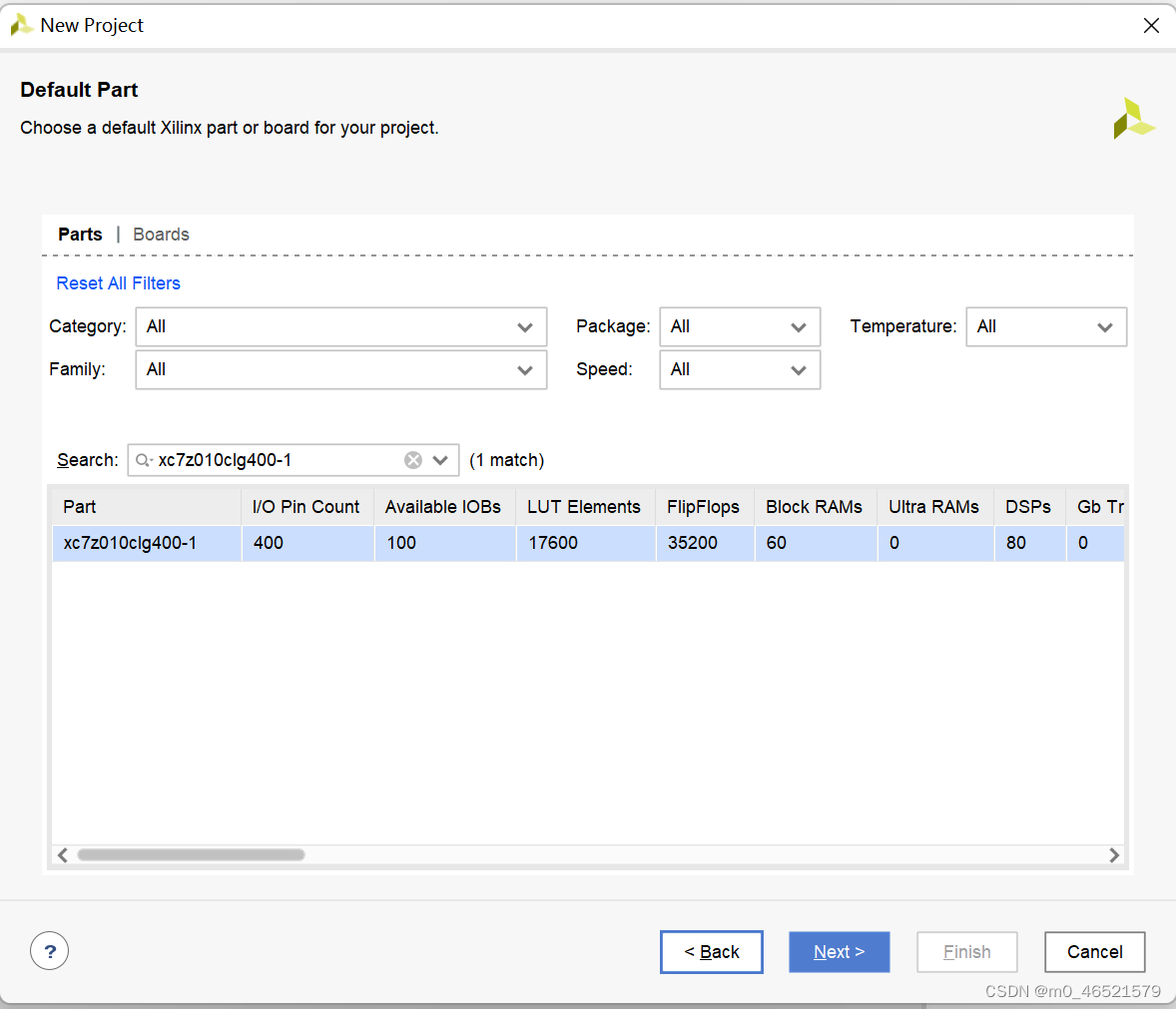Proceed with the Next button
The height and width of the screenshot is (1009, 1176).
pyautogui.click(x=840, y=952)
